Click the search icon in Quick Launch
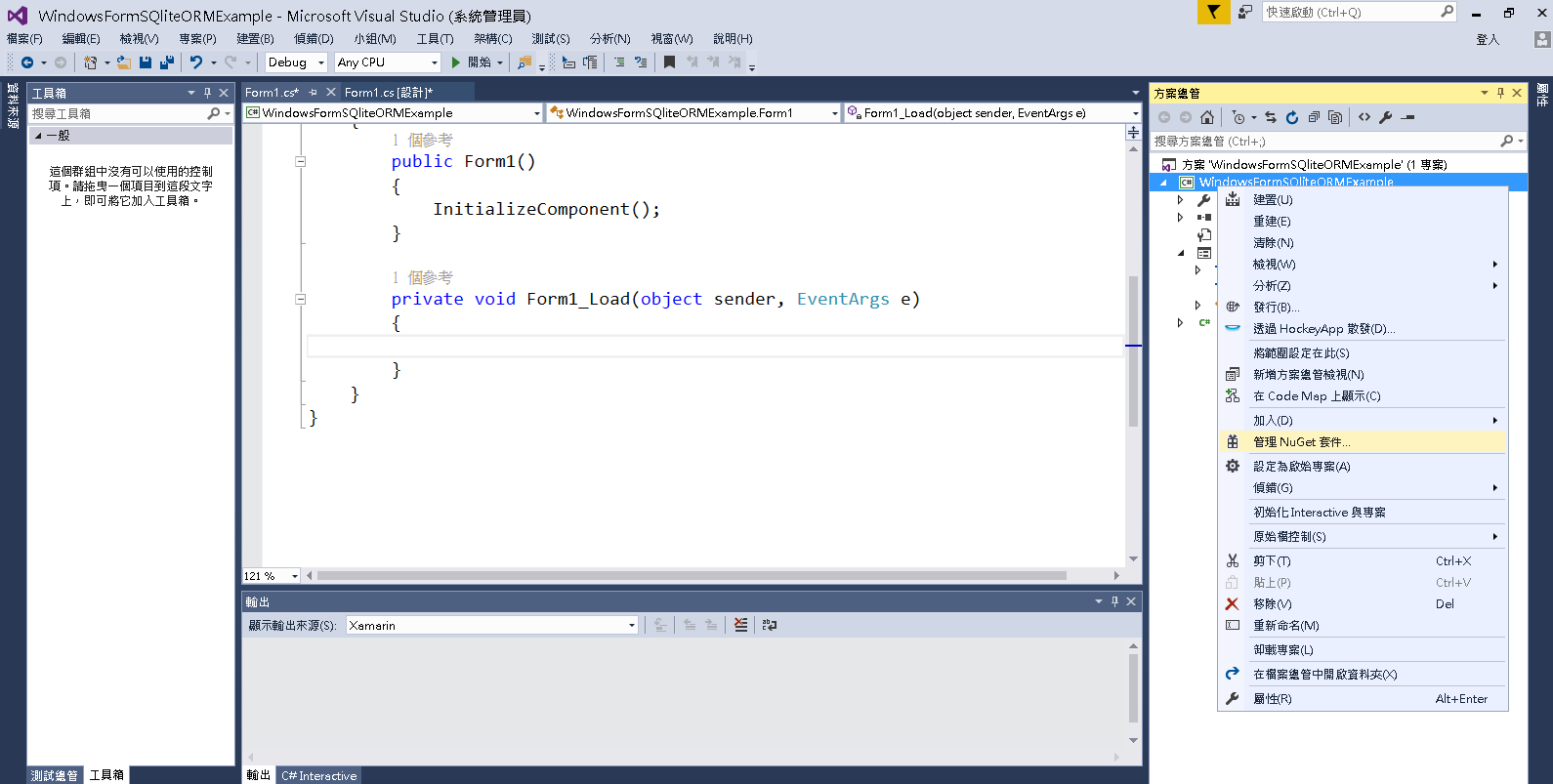The height and width of the screenshot is (784, 1553). click(1448, 12)
